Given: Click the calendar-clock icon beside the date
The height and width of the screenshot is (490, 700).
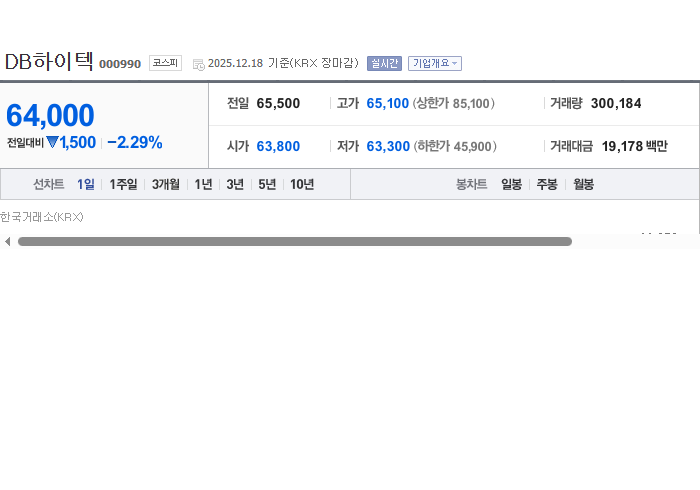Looking at the screenshot, I should click(x=199, y=65).
